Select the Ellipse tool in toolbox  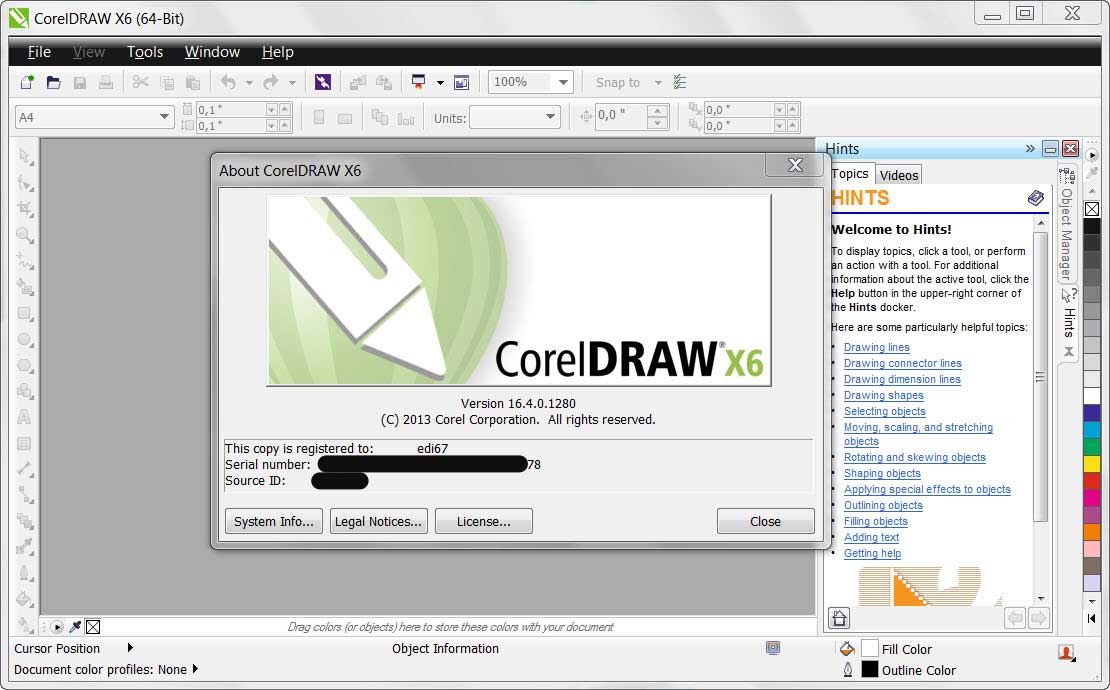25,340
